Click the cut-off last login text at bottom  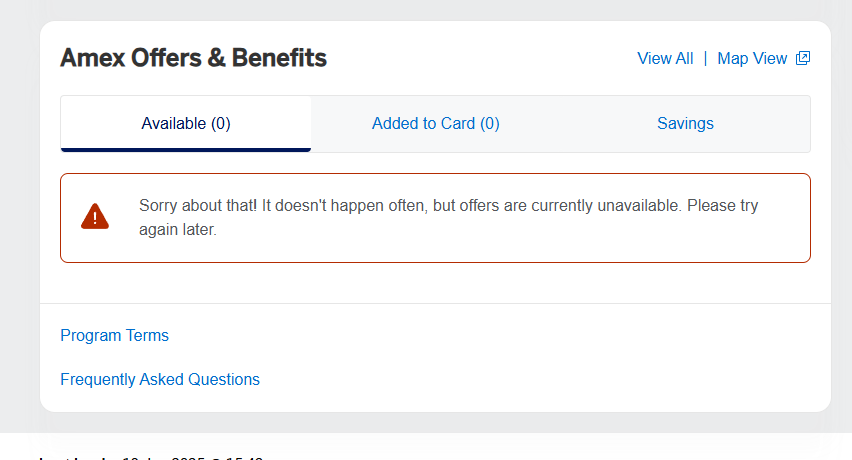(150, 457)
